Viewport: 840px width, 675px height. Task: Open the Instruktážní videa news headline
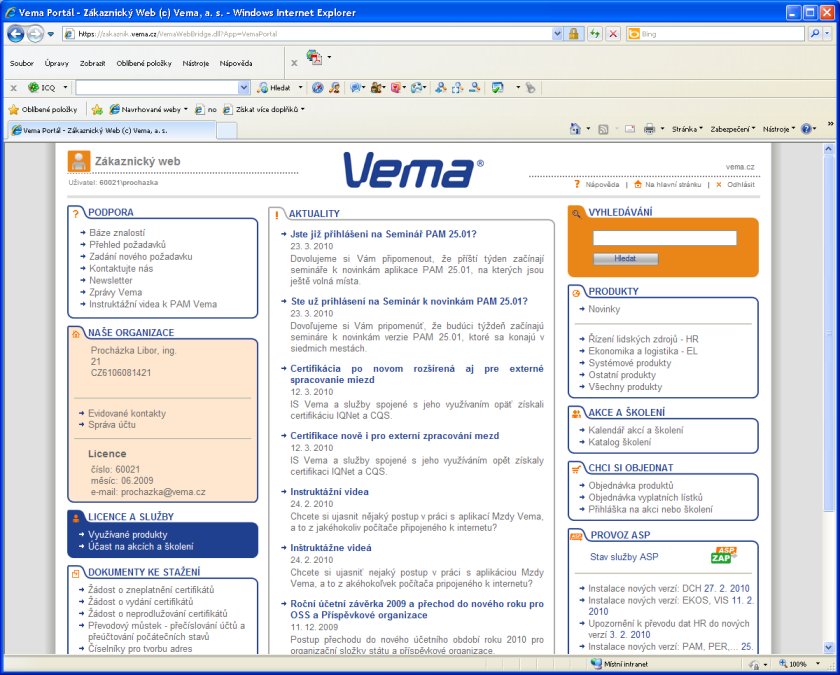click(x=329, y=492)
